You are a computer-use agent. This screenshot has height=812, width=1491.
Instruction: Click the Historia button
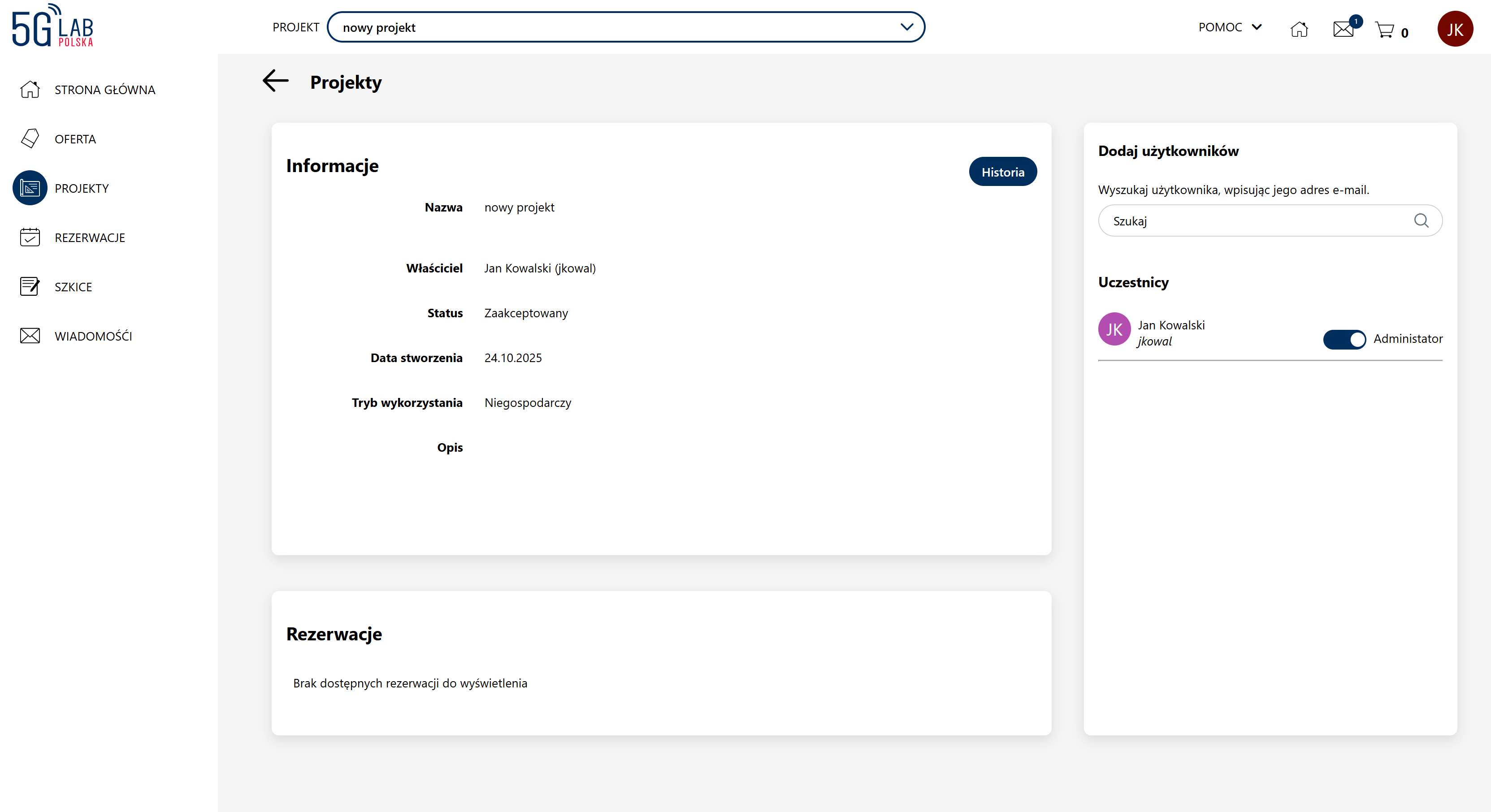1002,172
